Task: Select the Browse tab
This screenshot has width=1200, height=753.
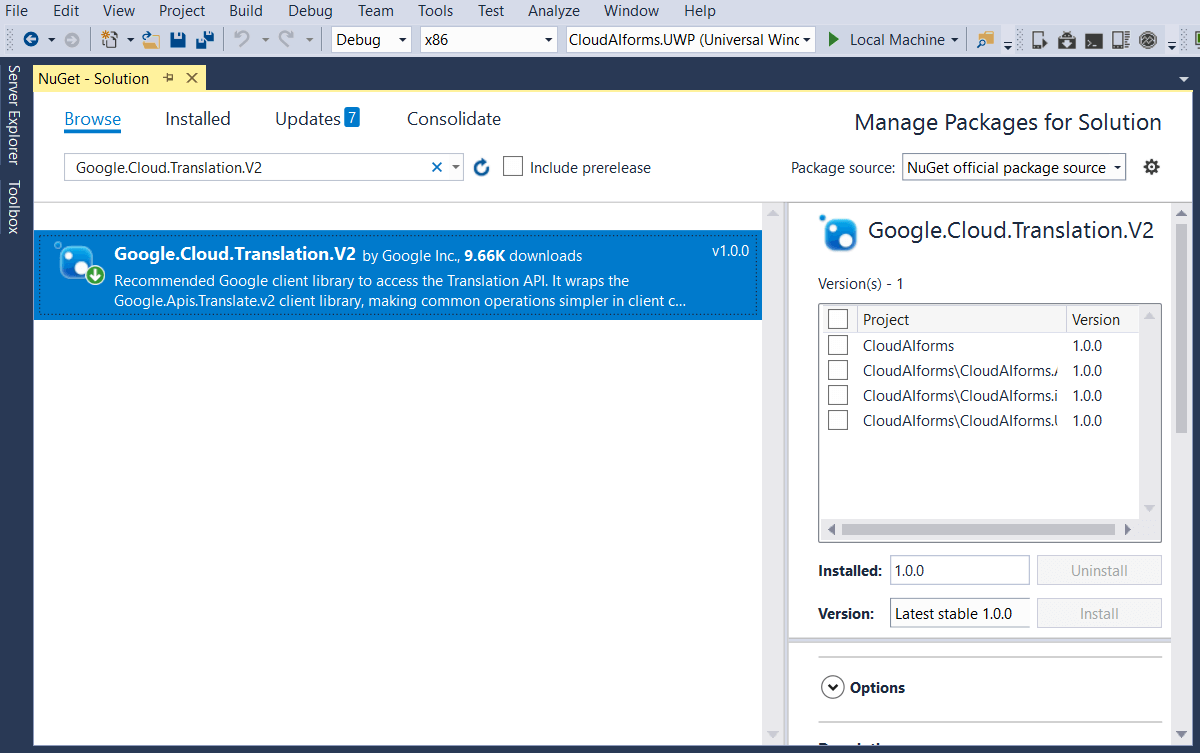Action: point(92,118)
